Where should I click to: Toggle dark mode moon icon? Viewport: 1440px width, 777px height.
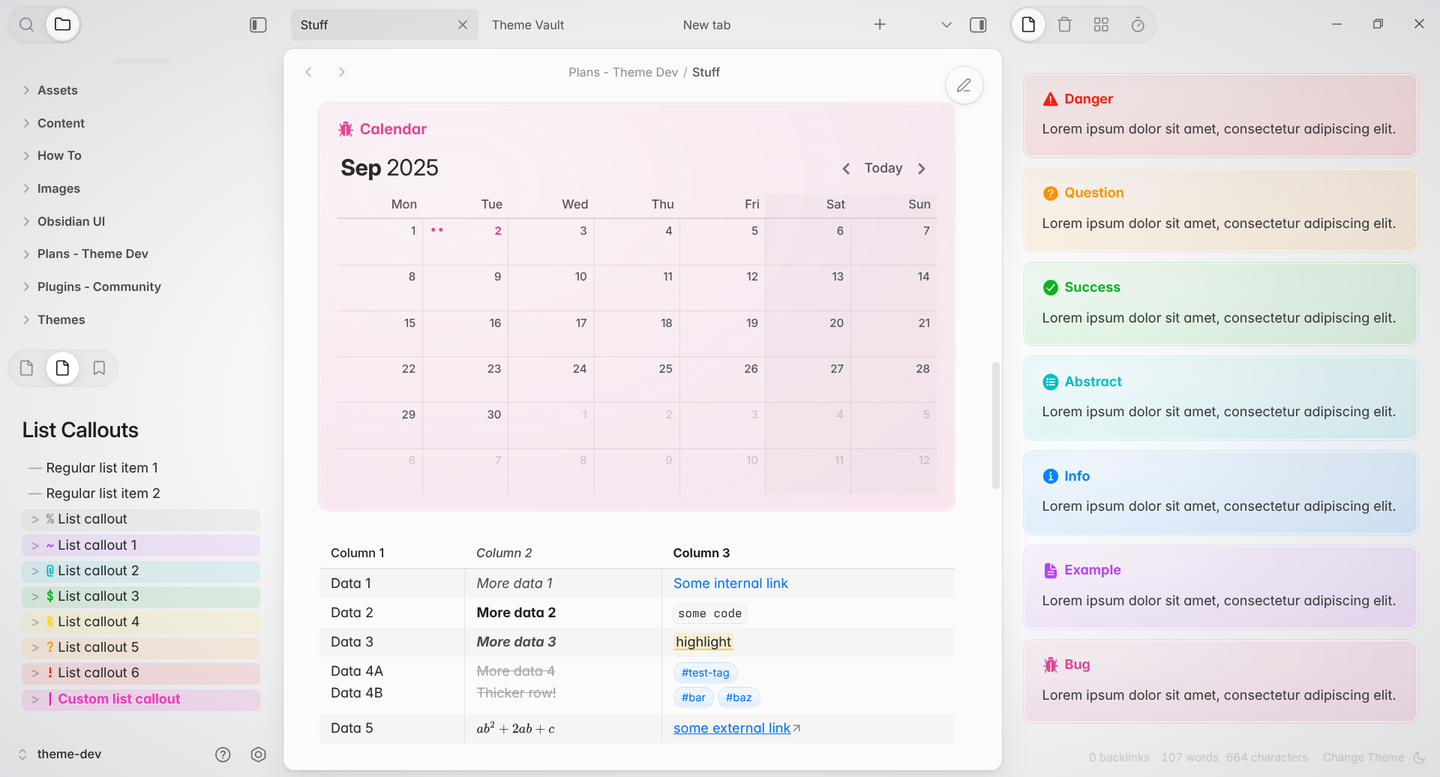point(1419,757)
